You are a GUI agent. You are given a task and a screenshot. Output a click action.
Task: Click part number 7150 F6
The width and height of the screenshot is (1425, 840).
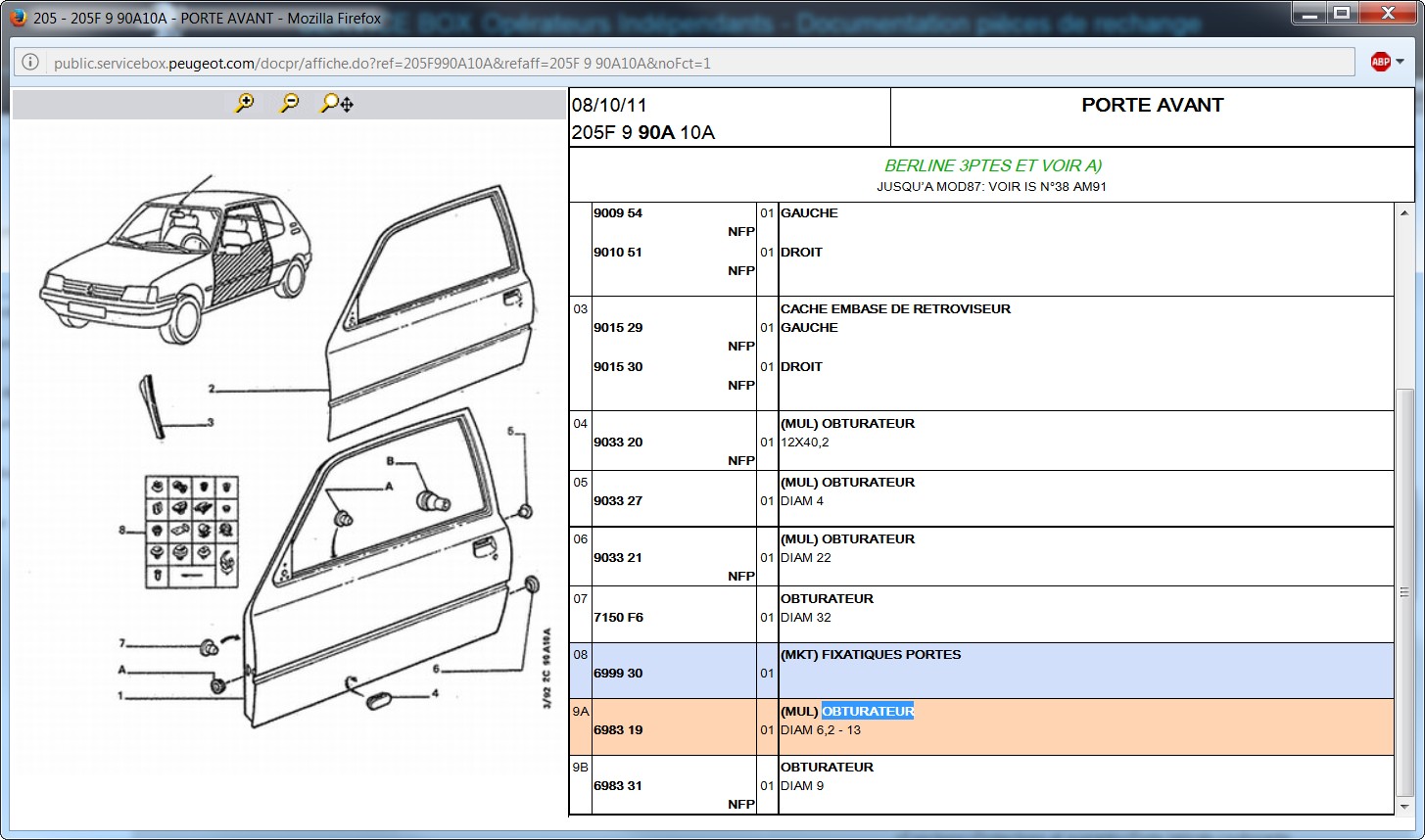pos(618,617)
